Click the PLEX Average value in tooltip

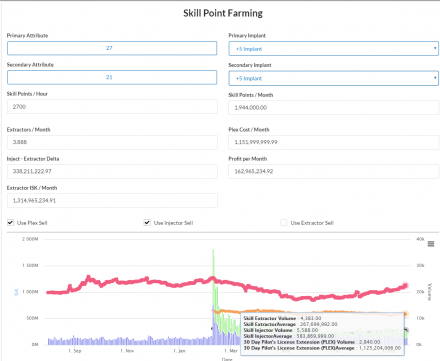(380, 348)
